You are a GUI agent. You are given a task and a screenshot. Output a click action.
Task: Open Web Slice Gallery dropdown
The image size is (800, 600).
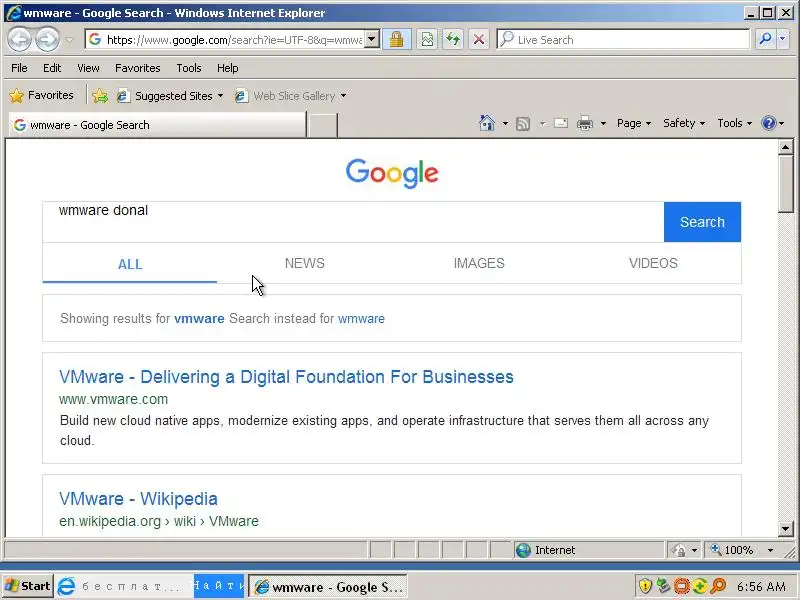coord(291,96)
